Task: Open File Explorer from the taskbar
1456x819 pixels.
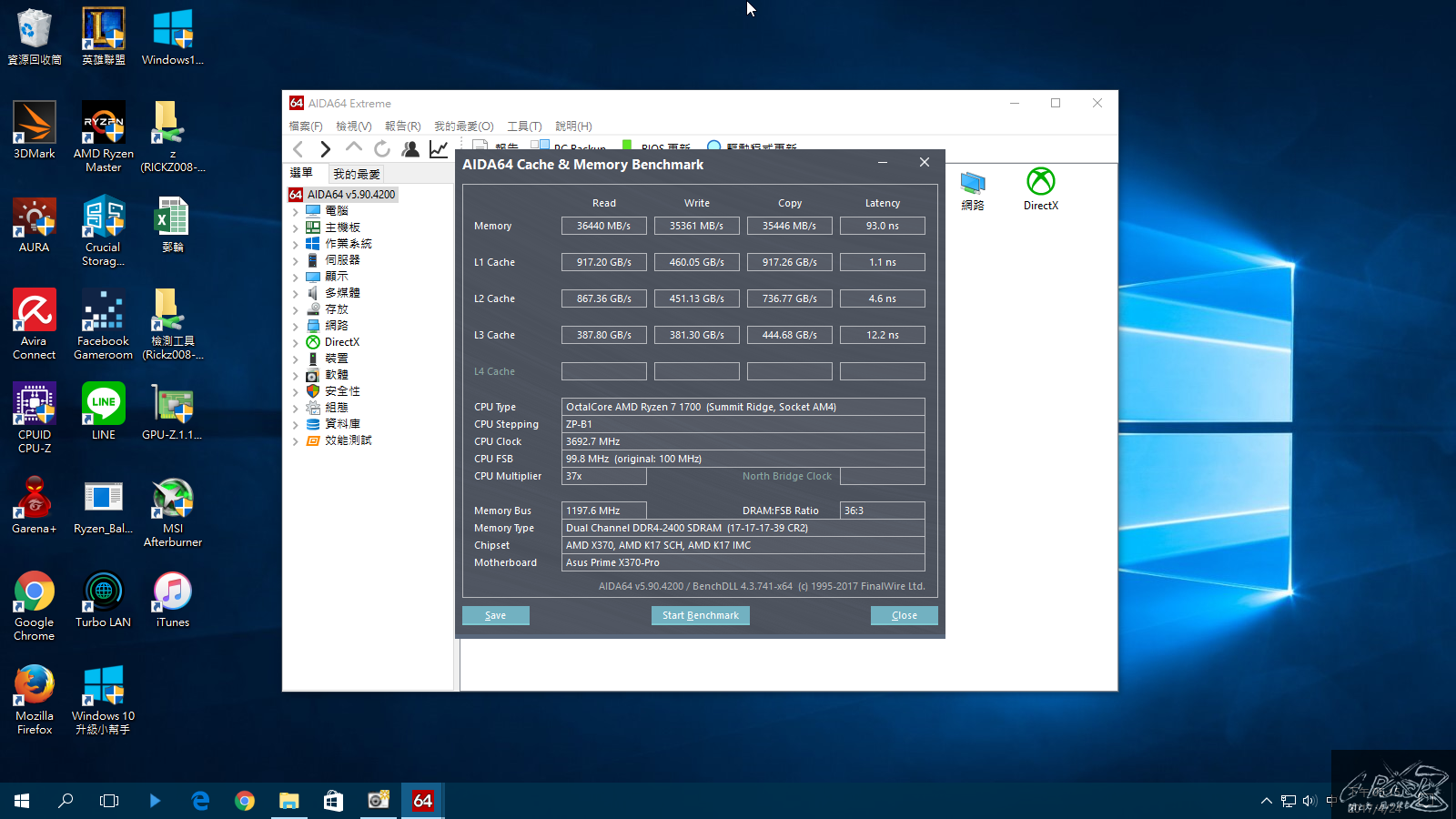Action: [289, 801]
